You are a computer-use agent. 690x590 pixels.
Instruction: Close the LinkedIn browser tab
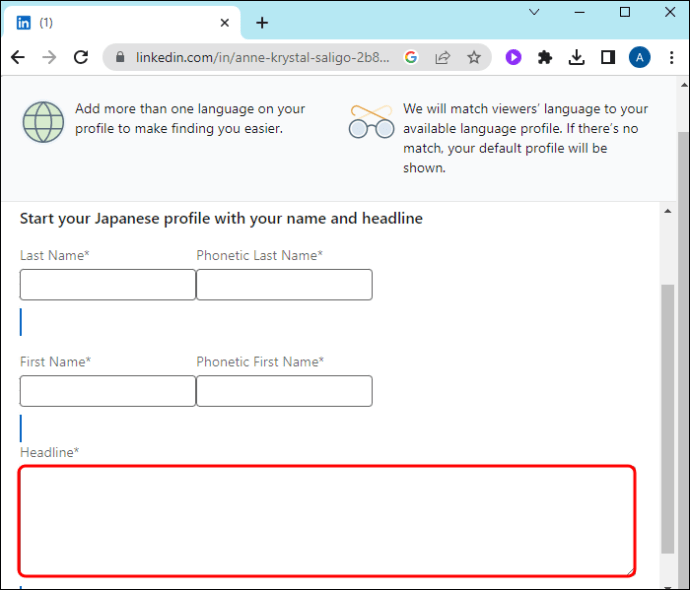click(224, 22)
